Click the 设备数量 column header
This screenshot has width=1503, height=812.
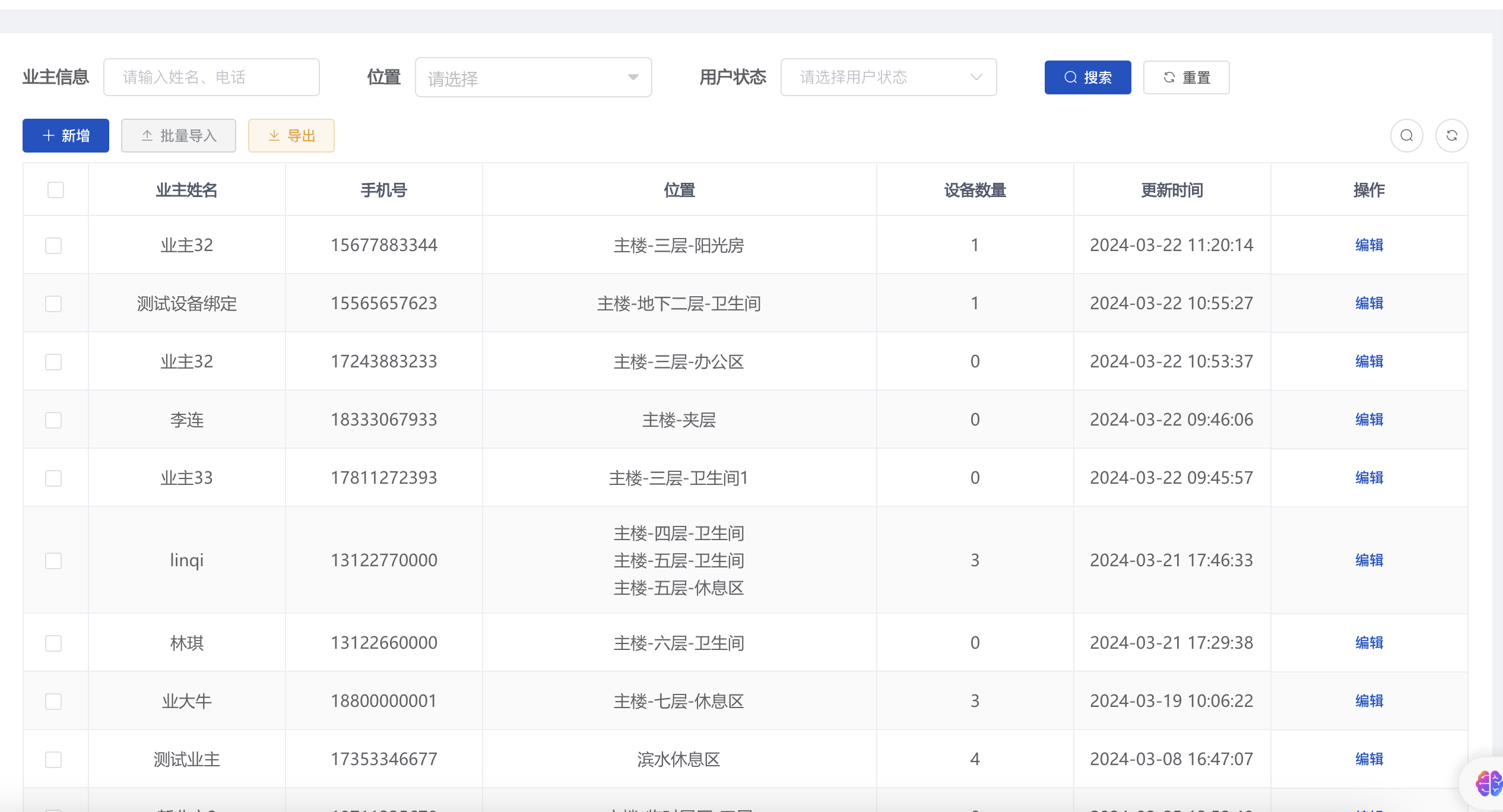tap(975, 191)
